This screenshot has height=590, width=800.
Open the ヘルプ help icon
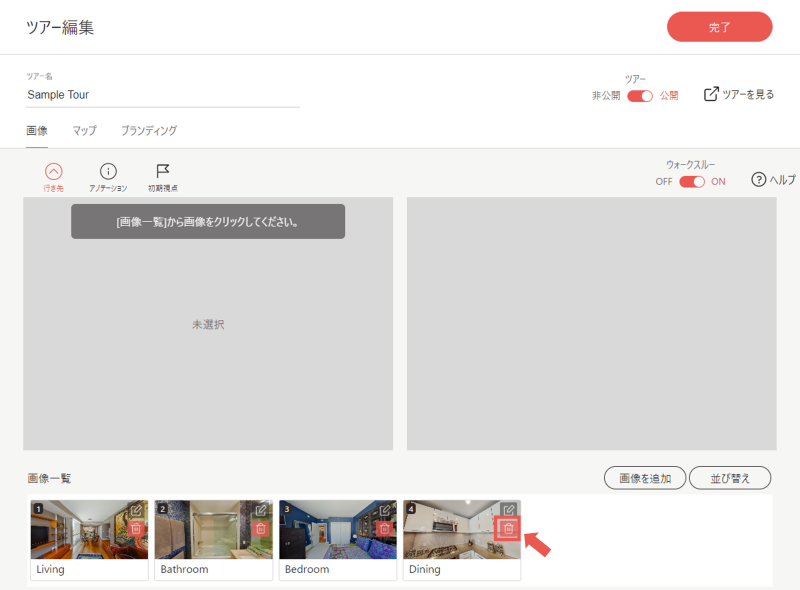pyautogui.click(x=758, y=179)
